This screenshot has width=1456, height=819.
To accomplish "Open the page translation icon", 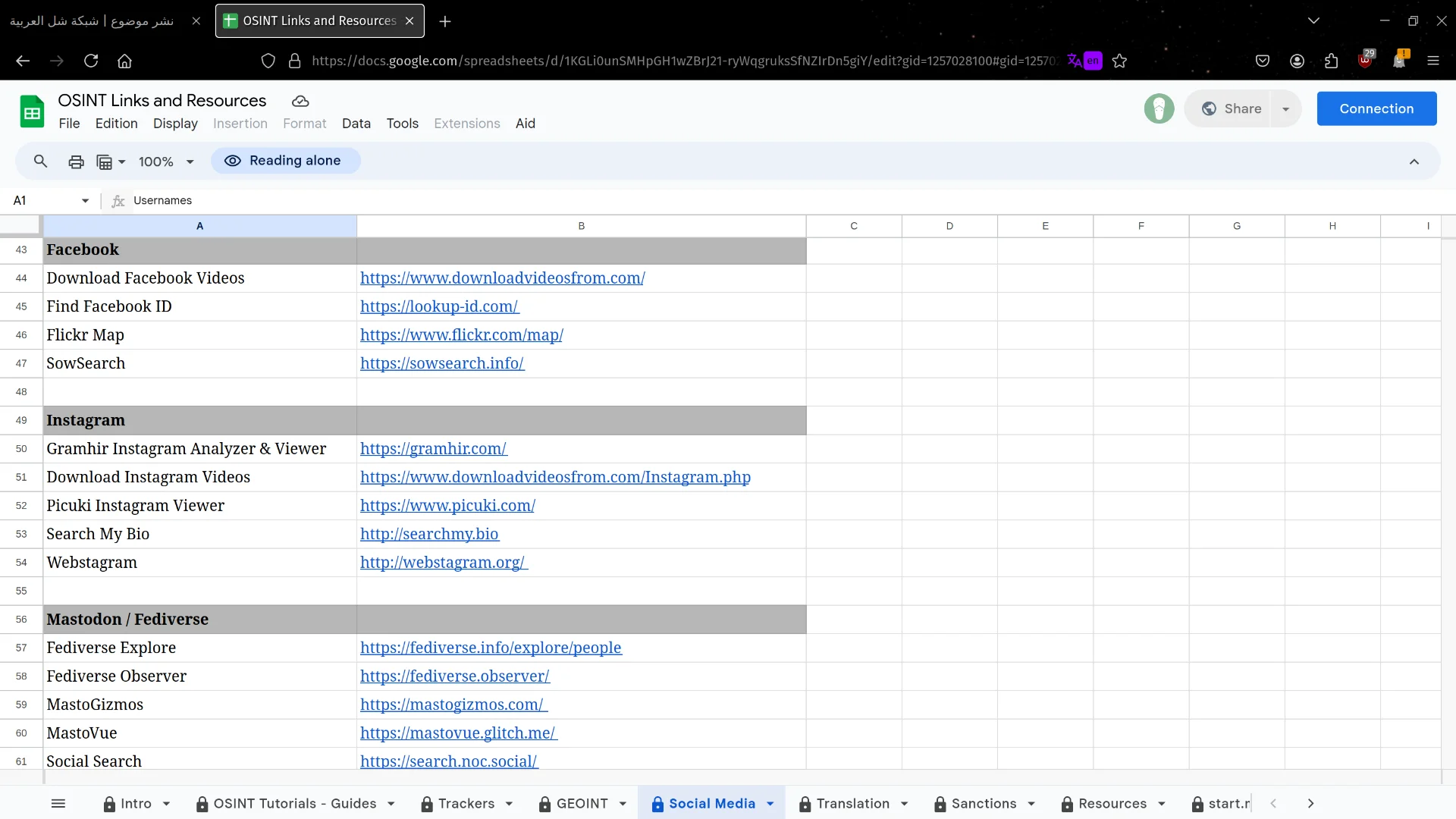I will (1084, 61).
